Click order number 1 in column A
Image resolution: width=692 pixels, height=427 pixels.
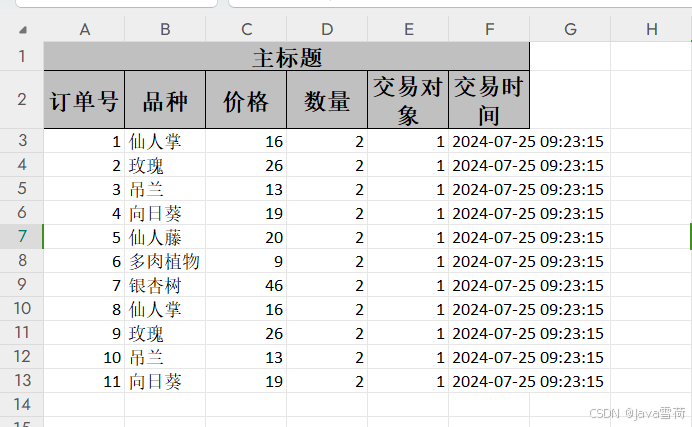[84, 141]
